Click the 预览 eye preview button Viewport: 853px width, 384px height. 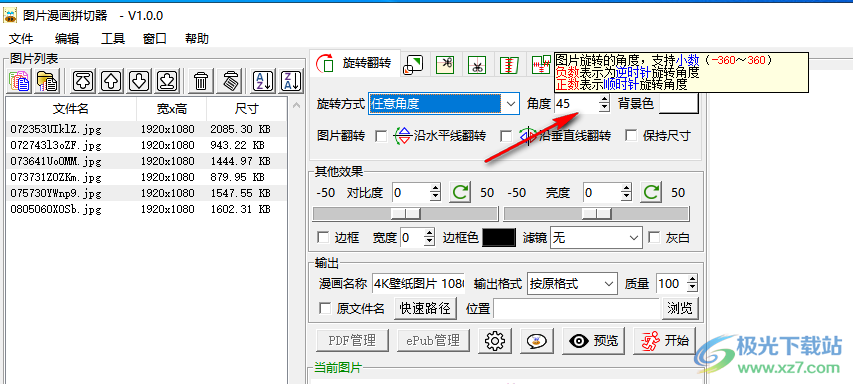(594, 340)
